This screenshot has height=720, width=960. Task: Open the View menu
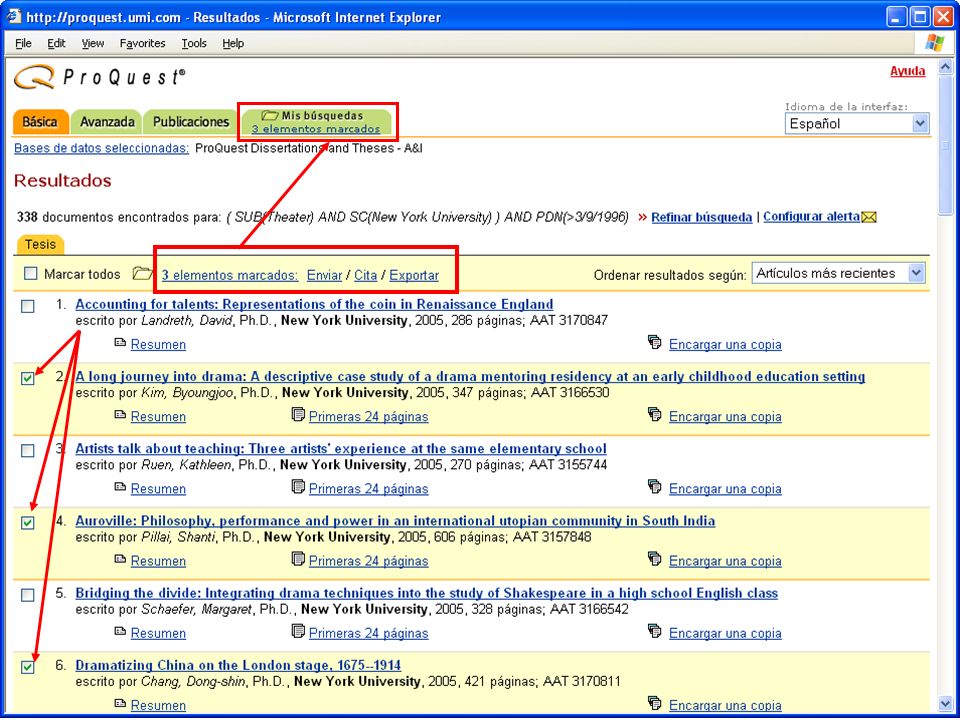click(93, 43)
